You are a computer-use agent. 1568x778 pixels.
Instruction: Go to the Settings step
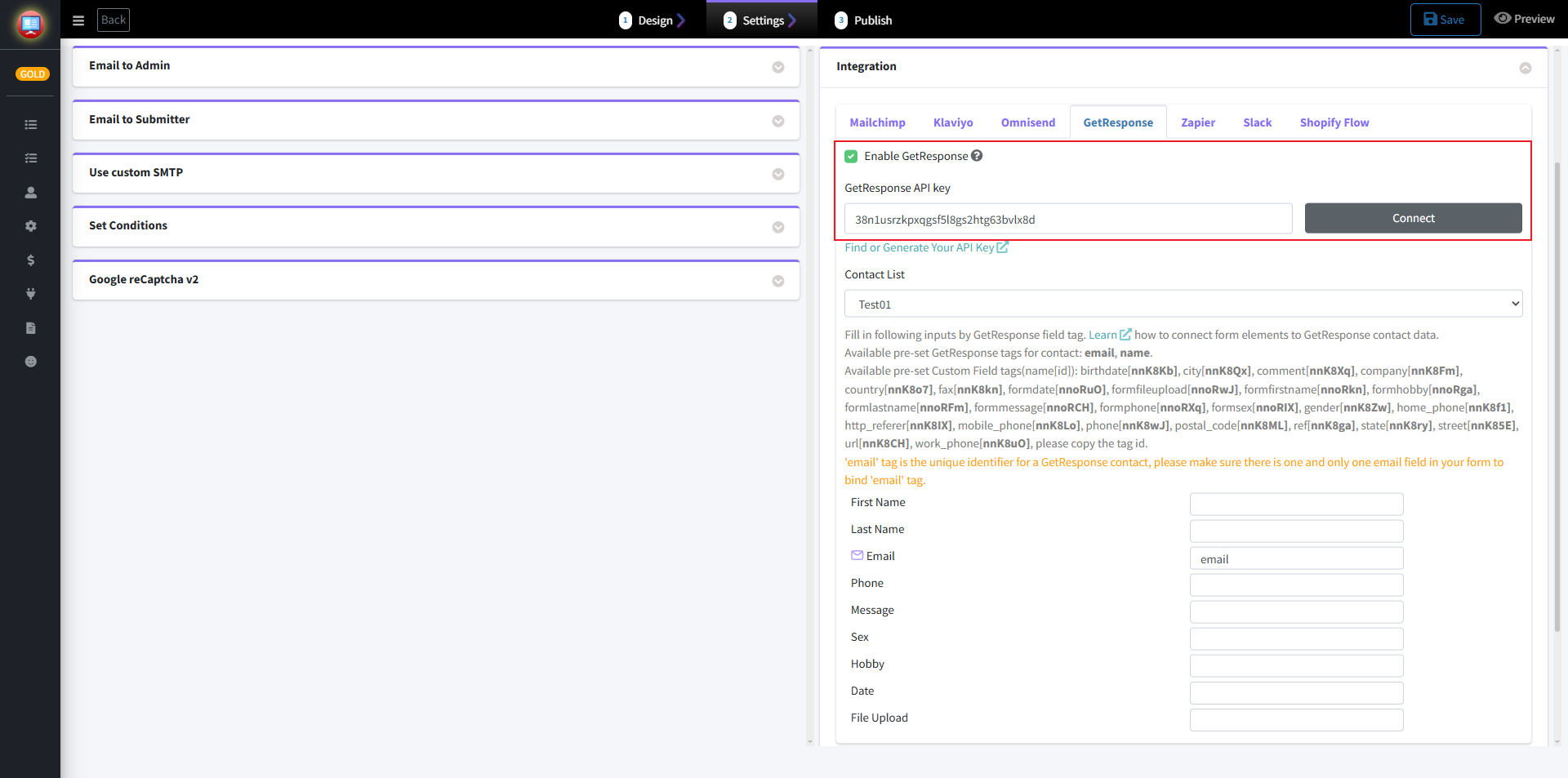pos(760,20)
